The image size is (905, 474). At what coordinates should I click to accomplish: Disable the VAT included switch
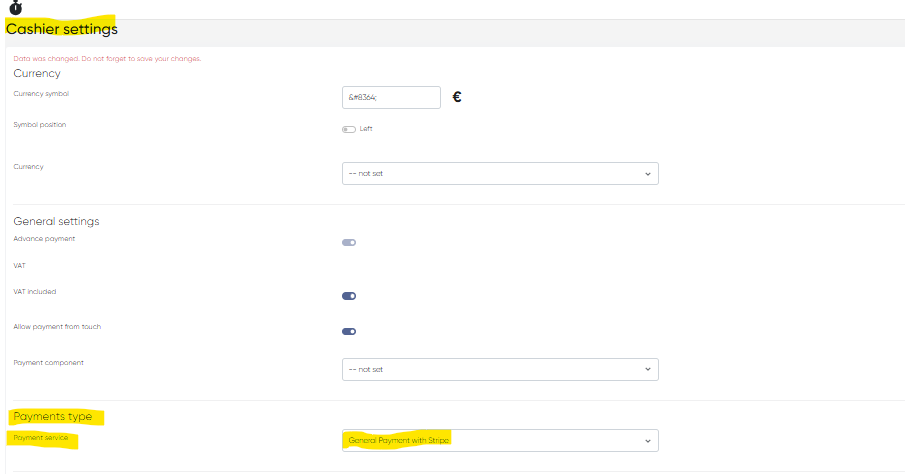(349, 296)
